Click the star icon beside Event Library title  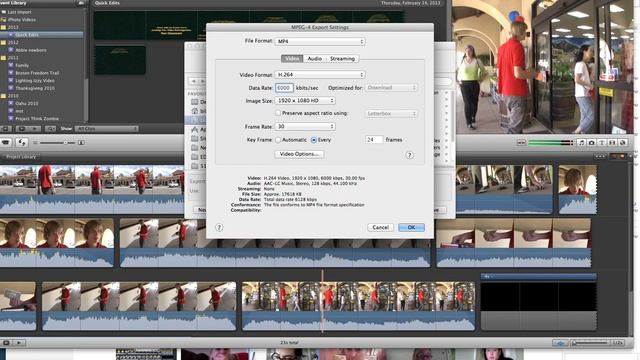click(81, 3)
